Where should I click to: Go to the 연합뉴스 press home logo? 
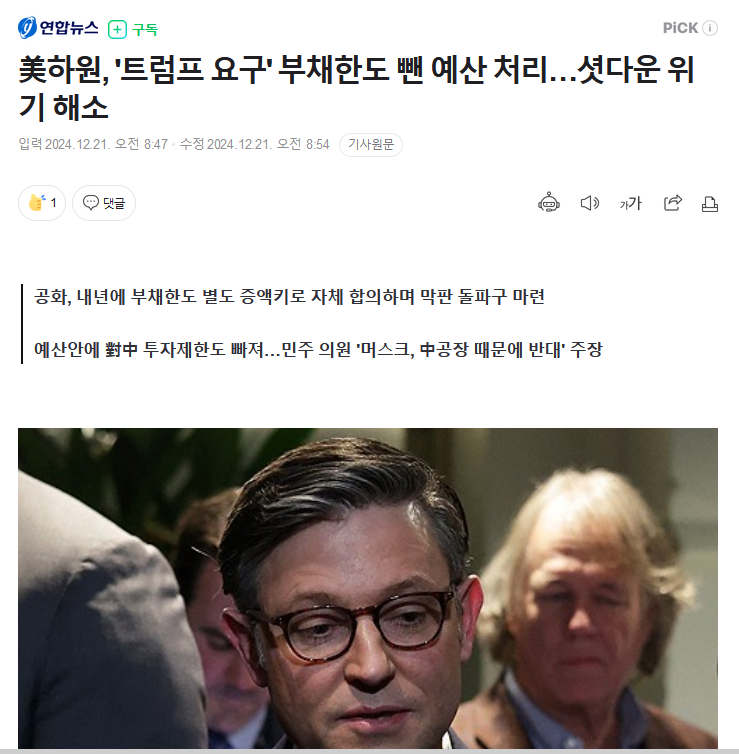(58, 27)
